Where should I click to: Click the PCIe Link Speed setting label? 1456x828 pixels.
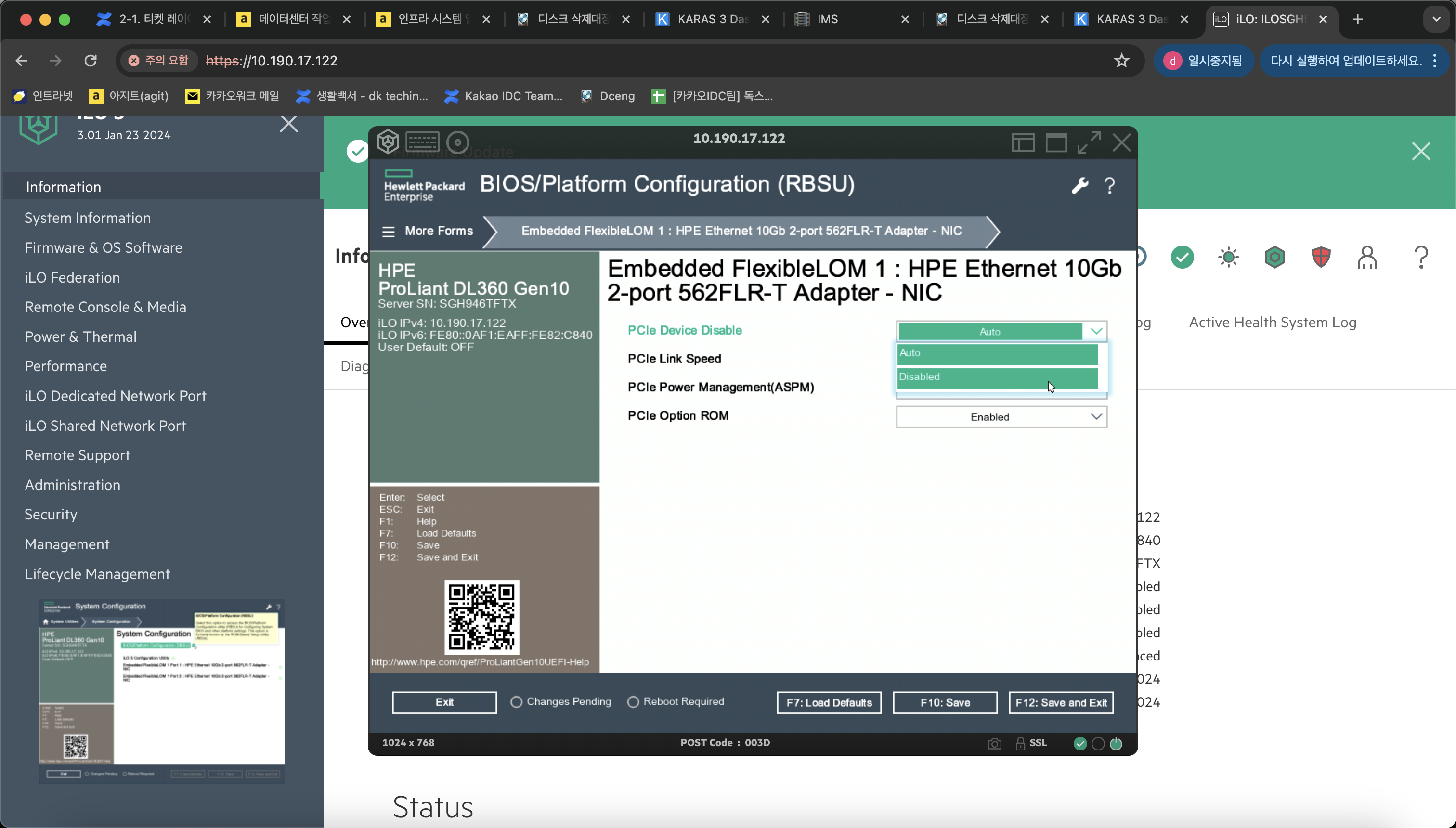[x=675, y=359]
